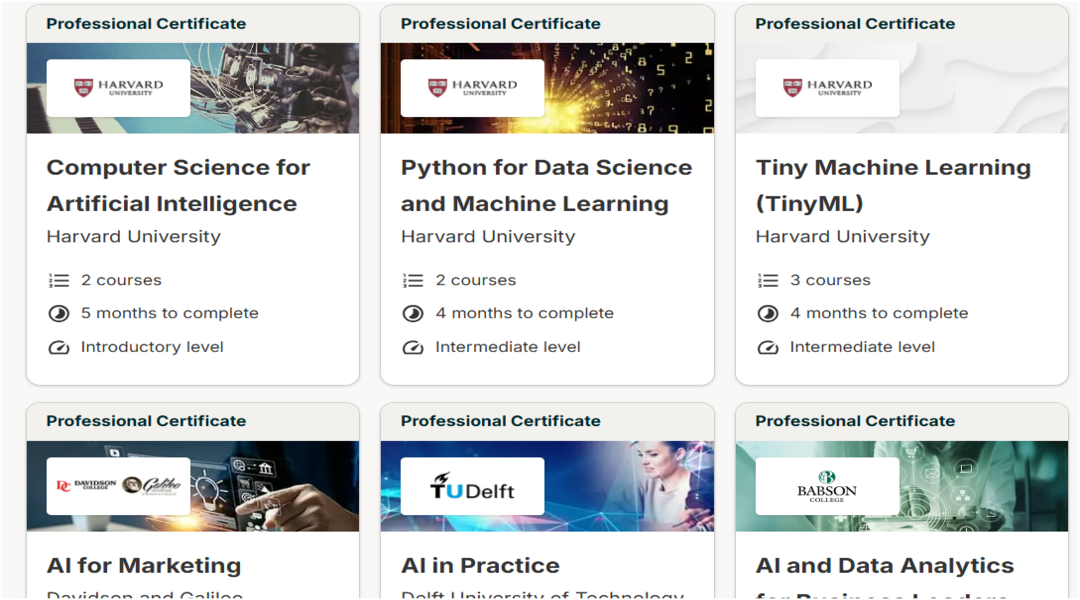Click Davidson and Galileo logo badge
The image size is (1080, 600).
118,486
